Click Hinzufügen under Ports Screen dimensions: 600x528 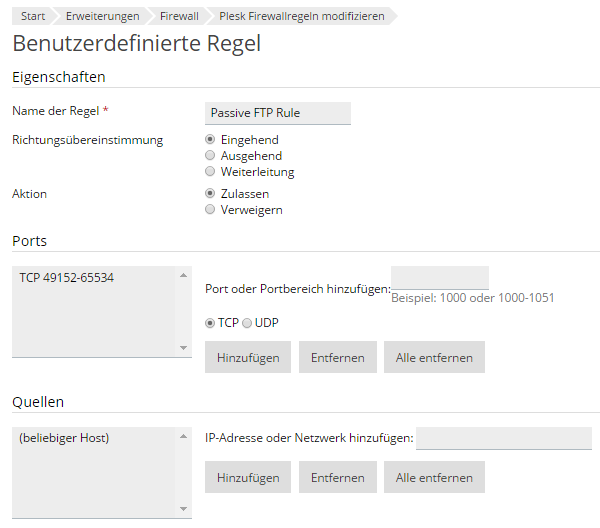click(x=248, y=357)
